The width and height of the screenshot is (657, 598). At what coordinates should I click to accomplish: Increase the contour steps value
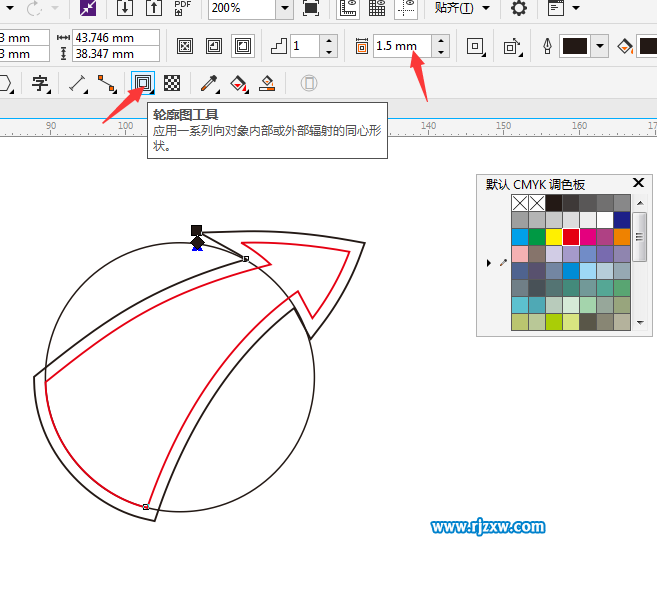point(329,40)
